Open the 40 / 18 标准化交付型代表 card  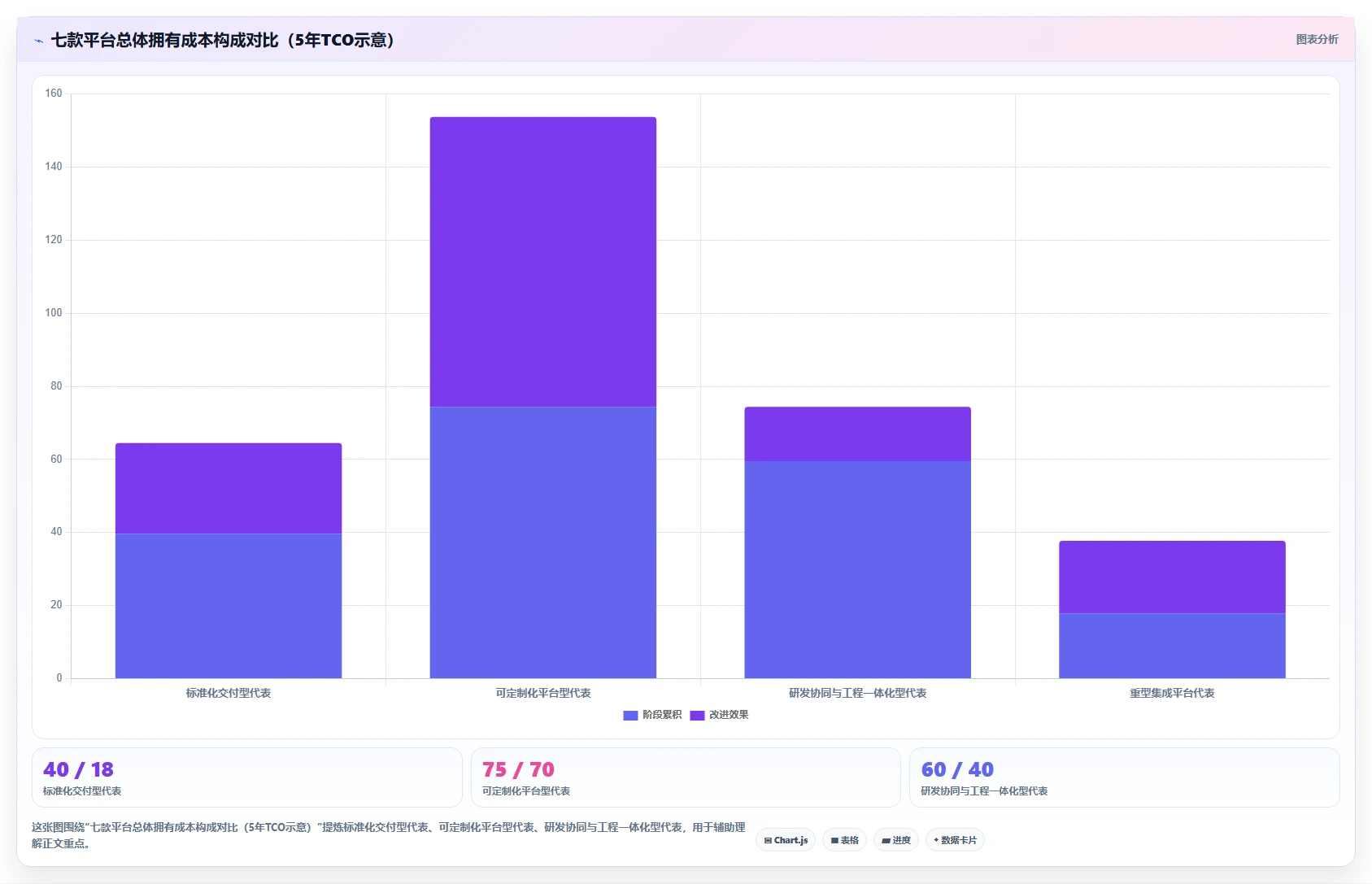[x=247, y=777]
